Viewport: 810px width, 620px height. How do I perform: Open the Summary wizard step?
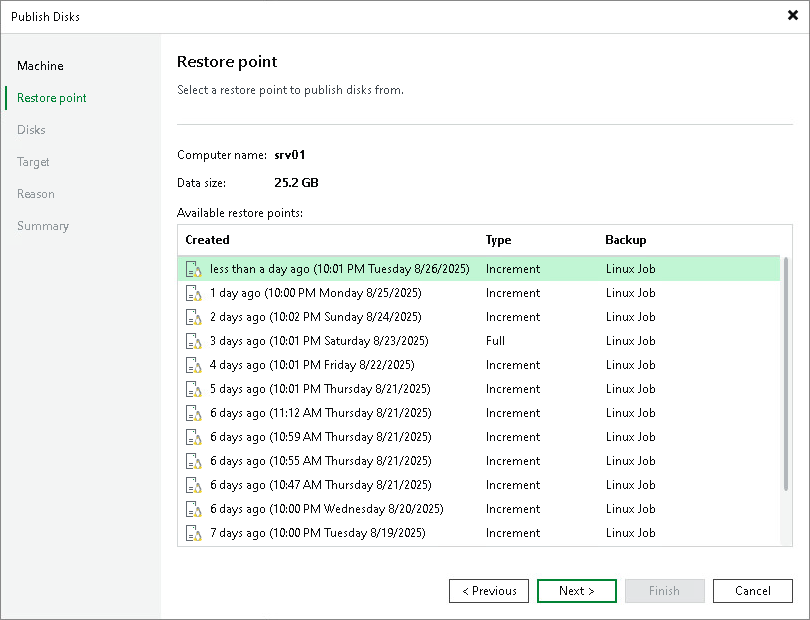[x=43, y=226]
